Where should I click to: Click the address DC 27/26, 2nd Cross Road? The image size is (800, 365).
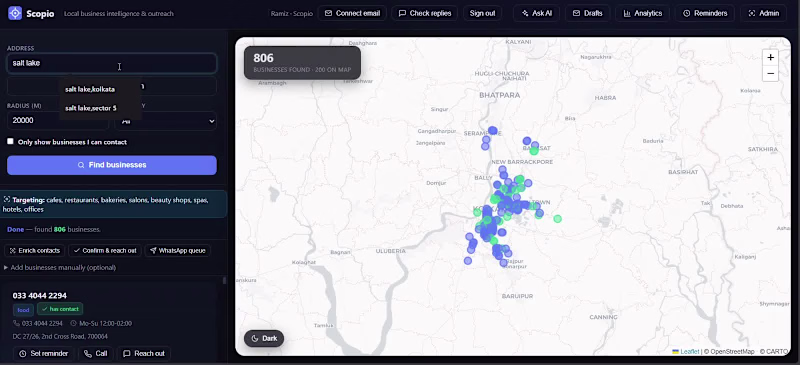click(x=60, y=337)
